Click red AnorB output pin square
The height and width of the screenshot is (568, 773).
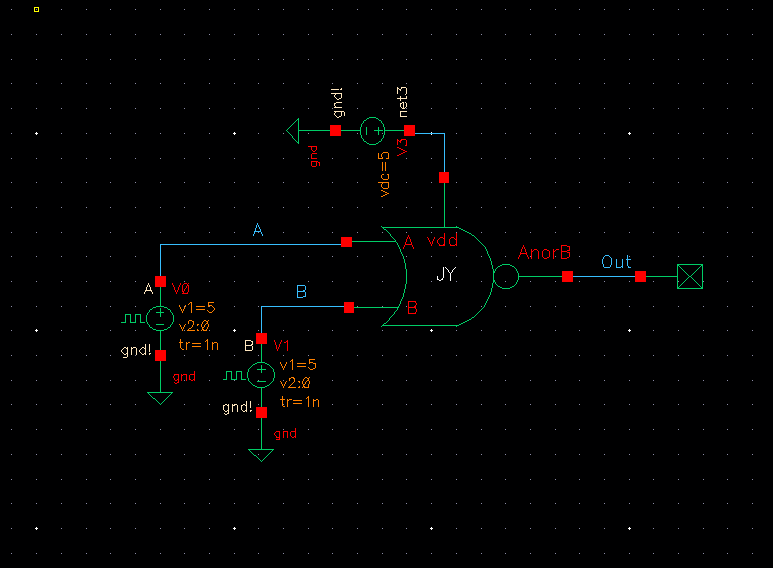coord(567,277)
